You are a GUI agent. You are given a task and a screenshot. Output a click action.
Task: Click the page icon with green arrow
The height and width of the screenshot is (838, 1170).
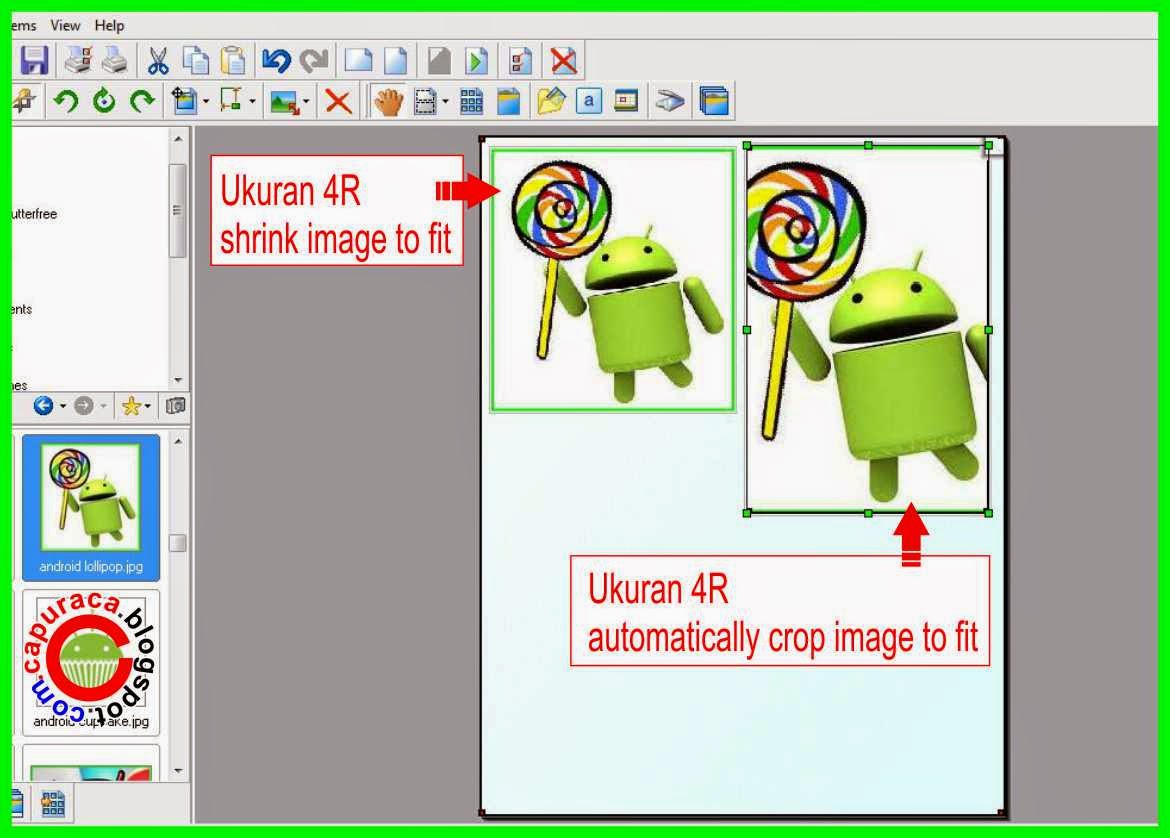(x=476, y=60)
